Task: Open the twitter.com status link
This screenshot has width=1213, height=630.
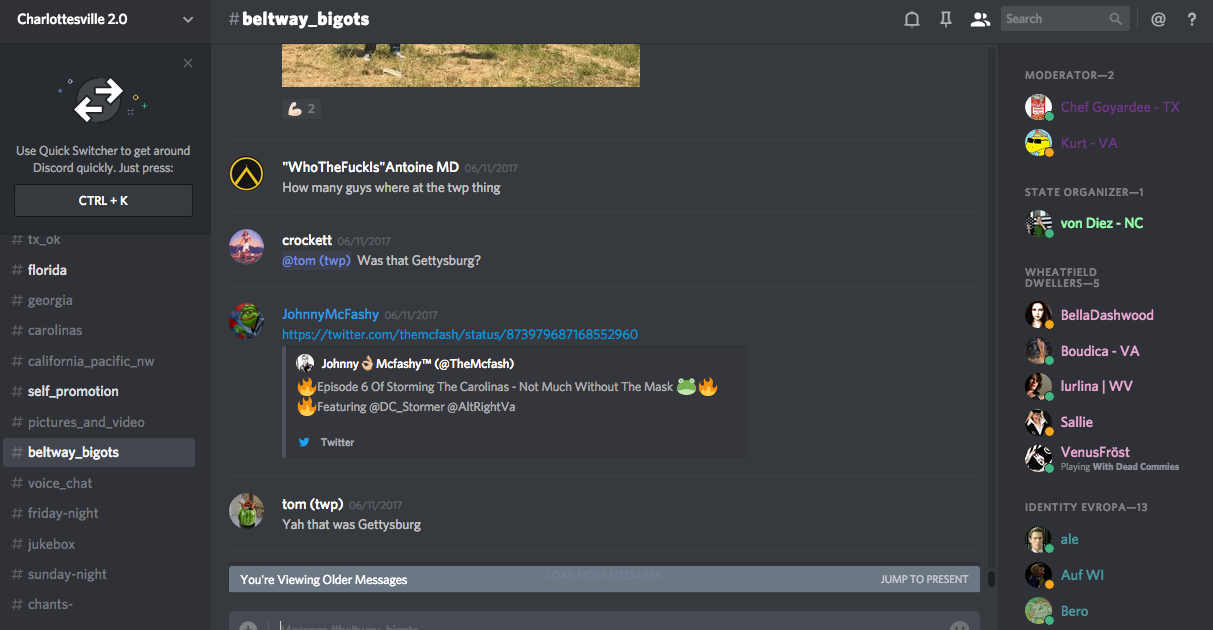Action: pos(460,335)
